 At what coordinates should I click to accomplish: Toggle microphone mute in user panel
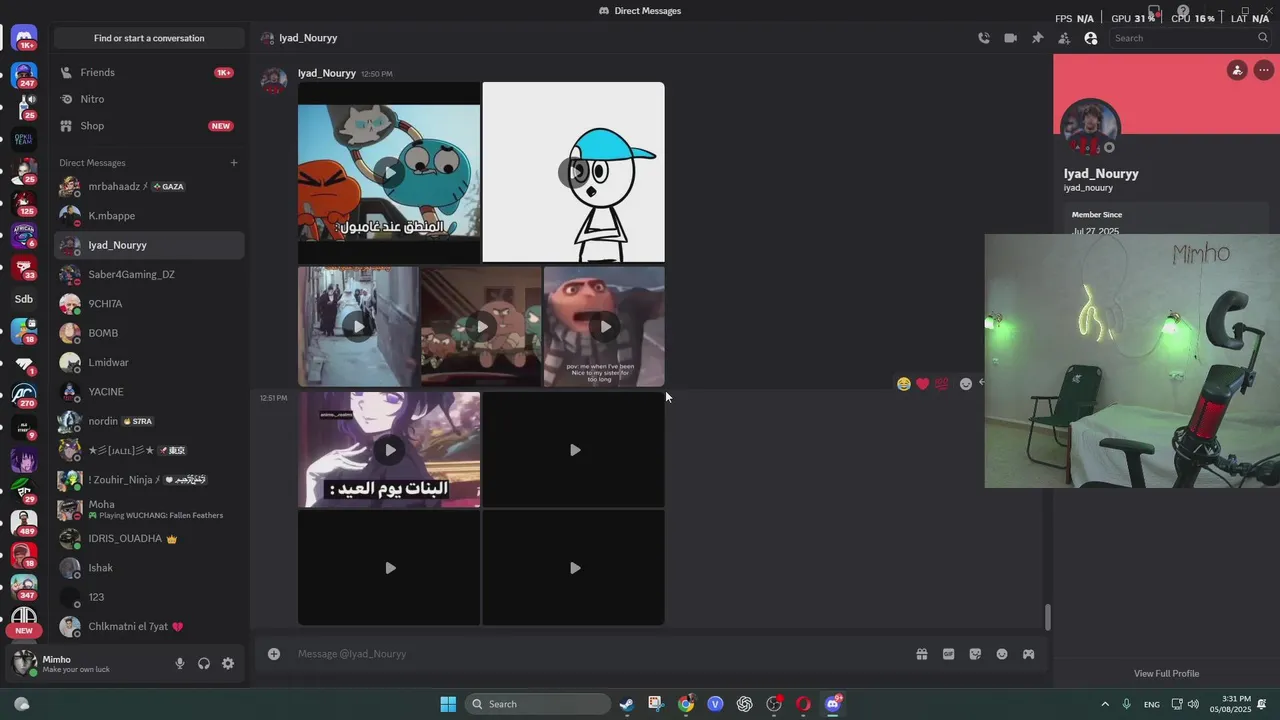coord(180,663)
